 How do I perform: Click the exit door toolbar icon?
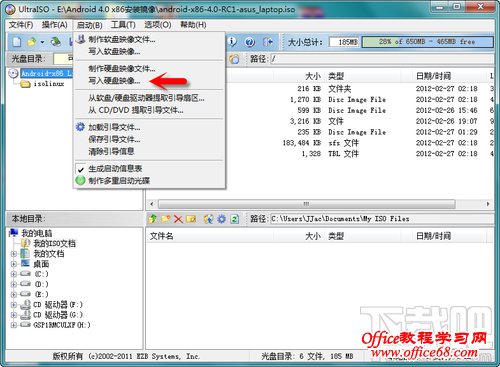tap(268, 42)
